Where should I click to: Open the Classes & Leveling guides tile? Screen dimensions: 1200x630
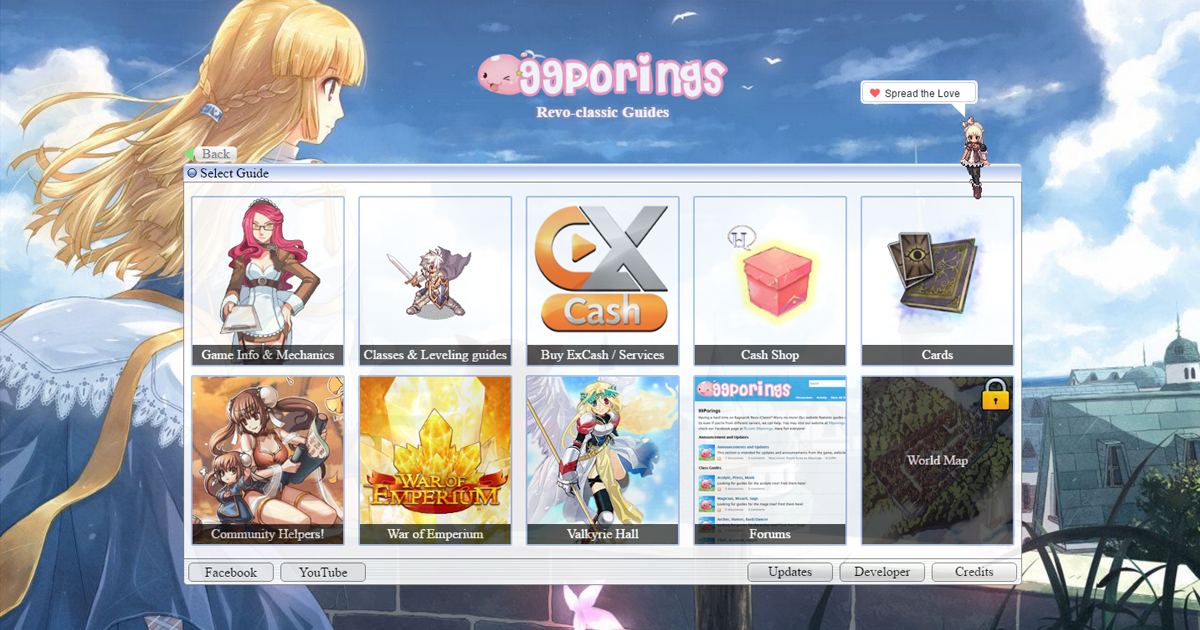435,281
